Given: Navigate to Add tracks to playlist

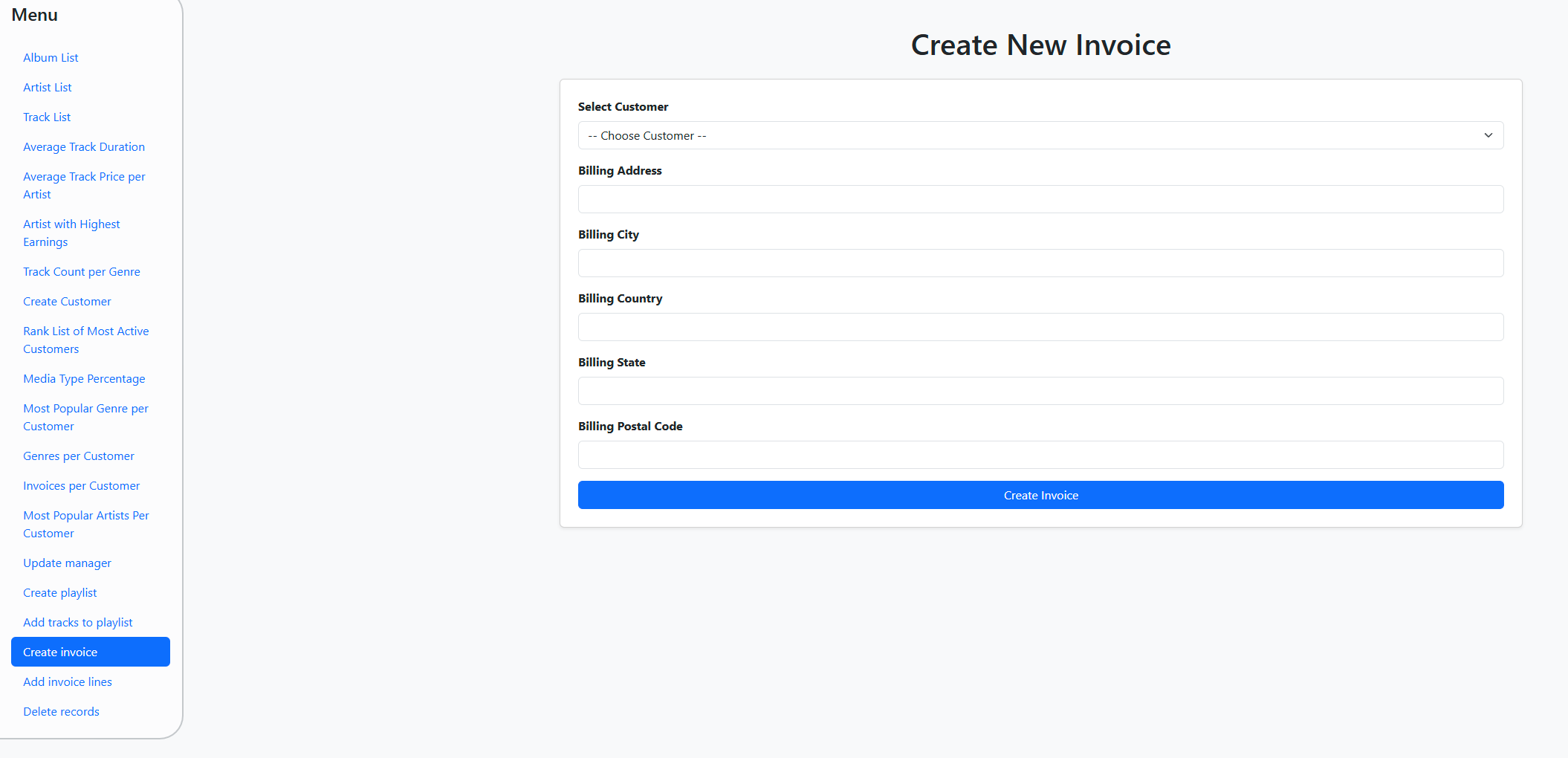Looking at the screenshot, I should click(78, 623).
